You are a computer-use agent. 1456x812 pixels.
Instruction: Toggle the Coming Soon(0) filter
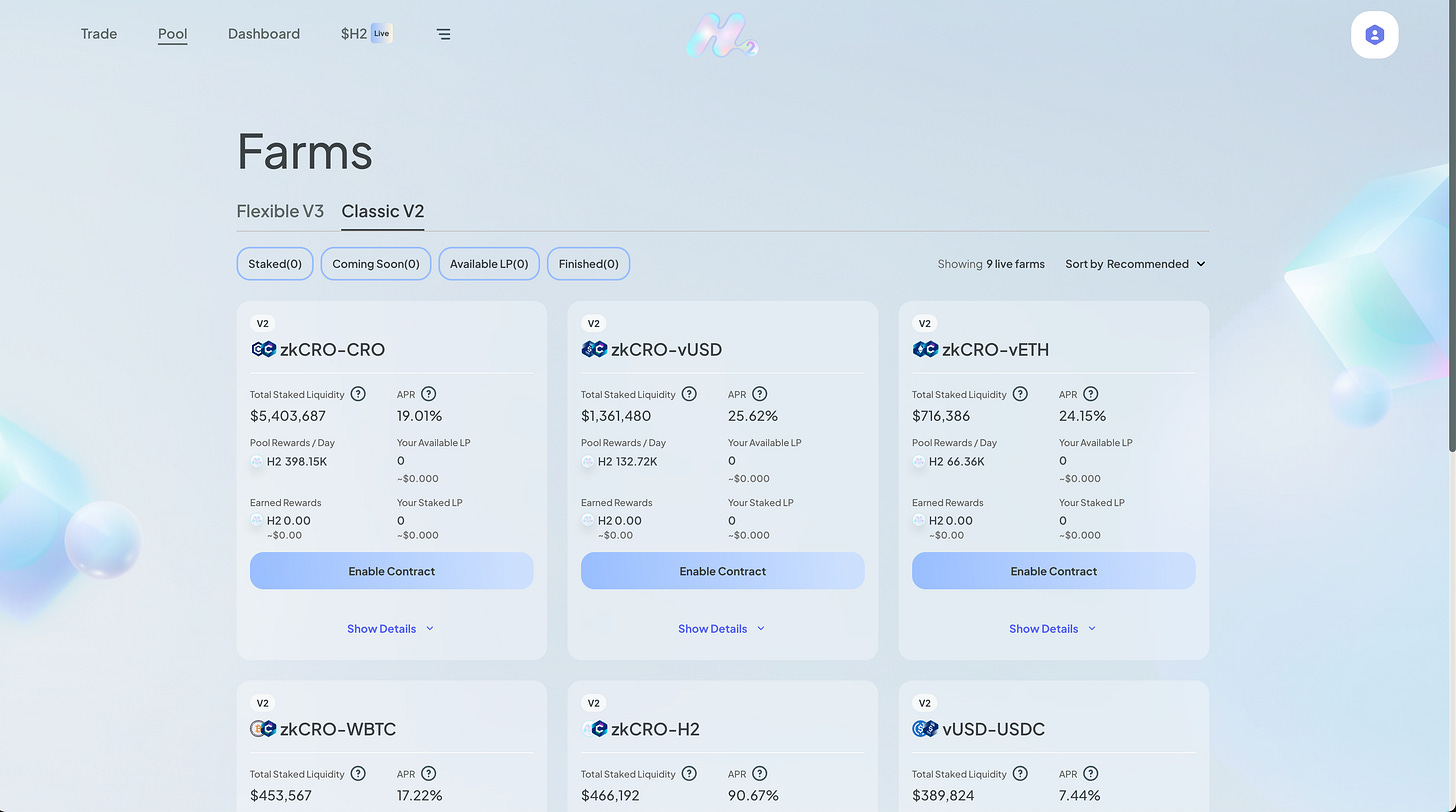point(376,264)
